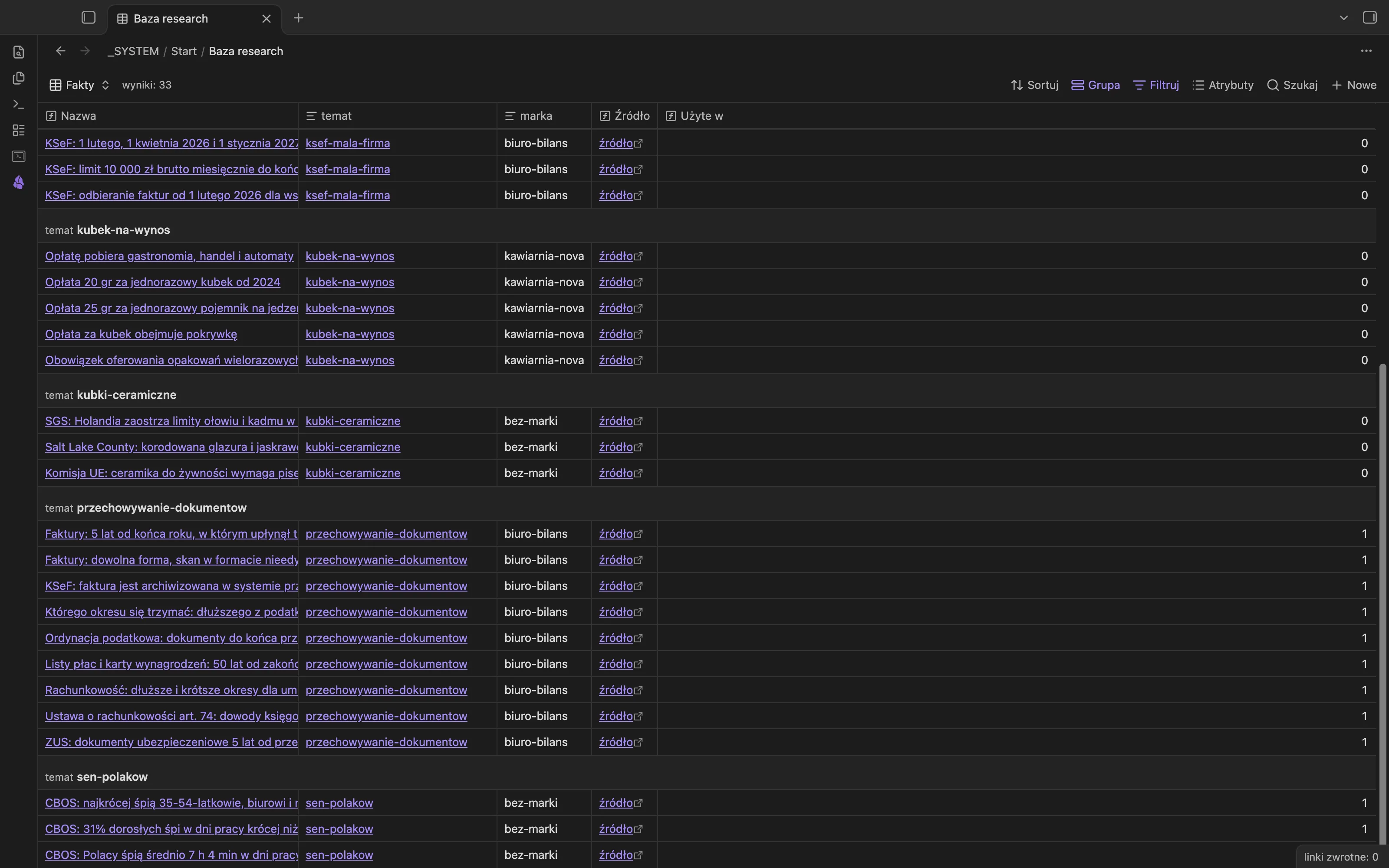The image size is (1389, 868).
Task: Navigate forward with the right arrow
Action: tap(85, 51)
